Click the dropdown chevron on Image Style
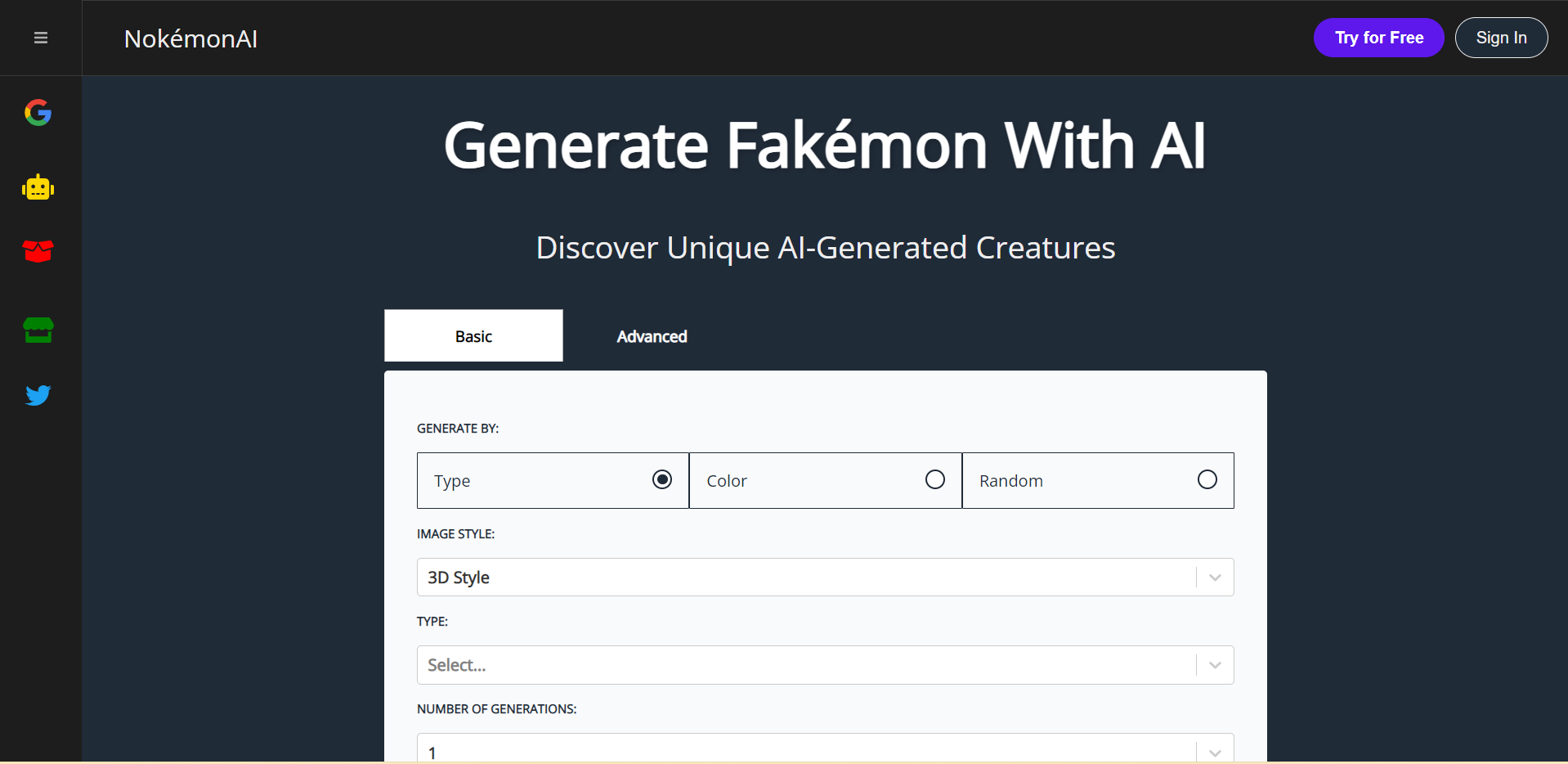The image size is (1568, 764). pyautogui.click(x=1214, y=577)
